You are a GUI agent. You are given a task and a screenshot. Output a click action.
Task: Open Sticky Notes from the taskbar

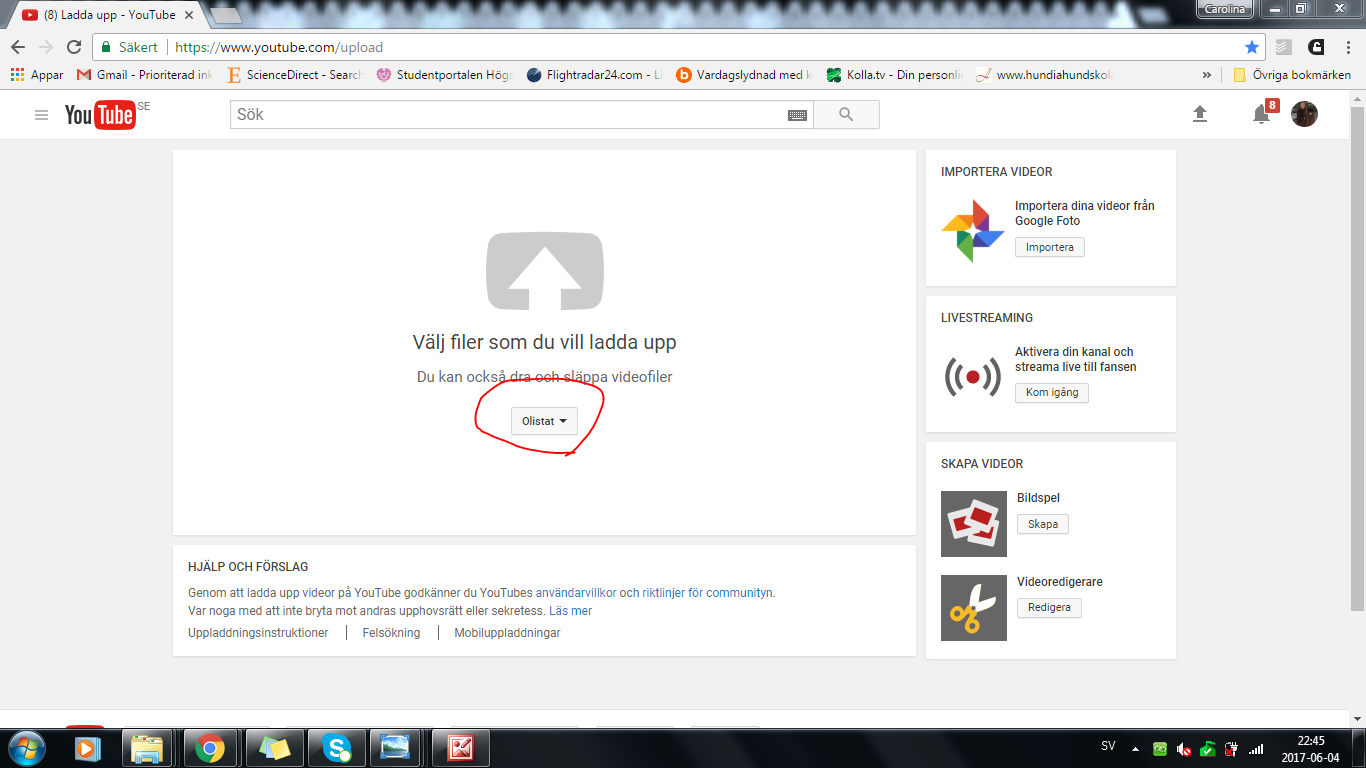coord(273,748)
